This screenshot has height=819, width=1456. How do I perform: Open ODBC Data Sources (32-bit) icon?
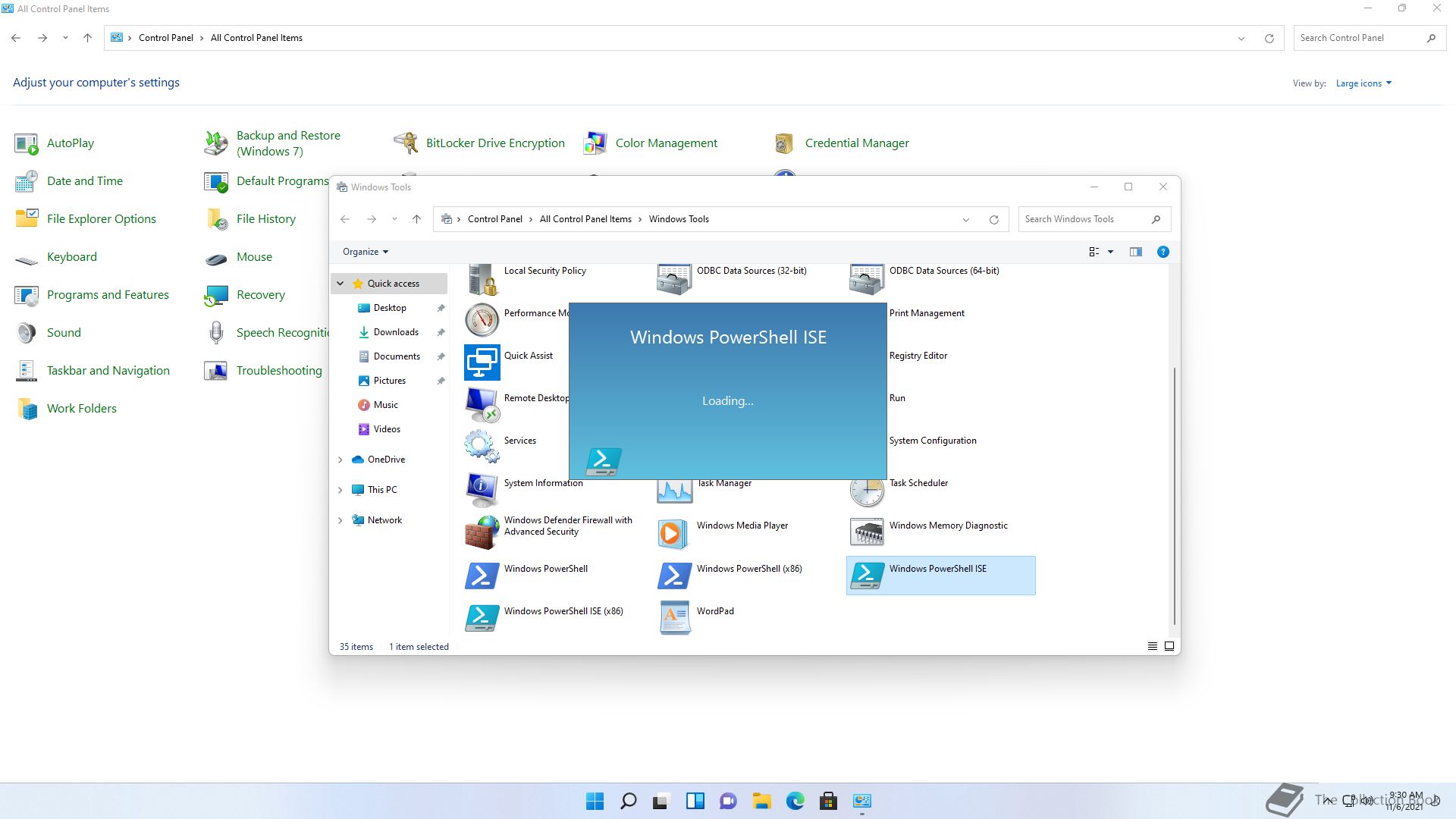point(674,279)
